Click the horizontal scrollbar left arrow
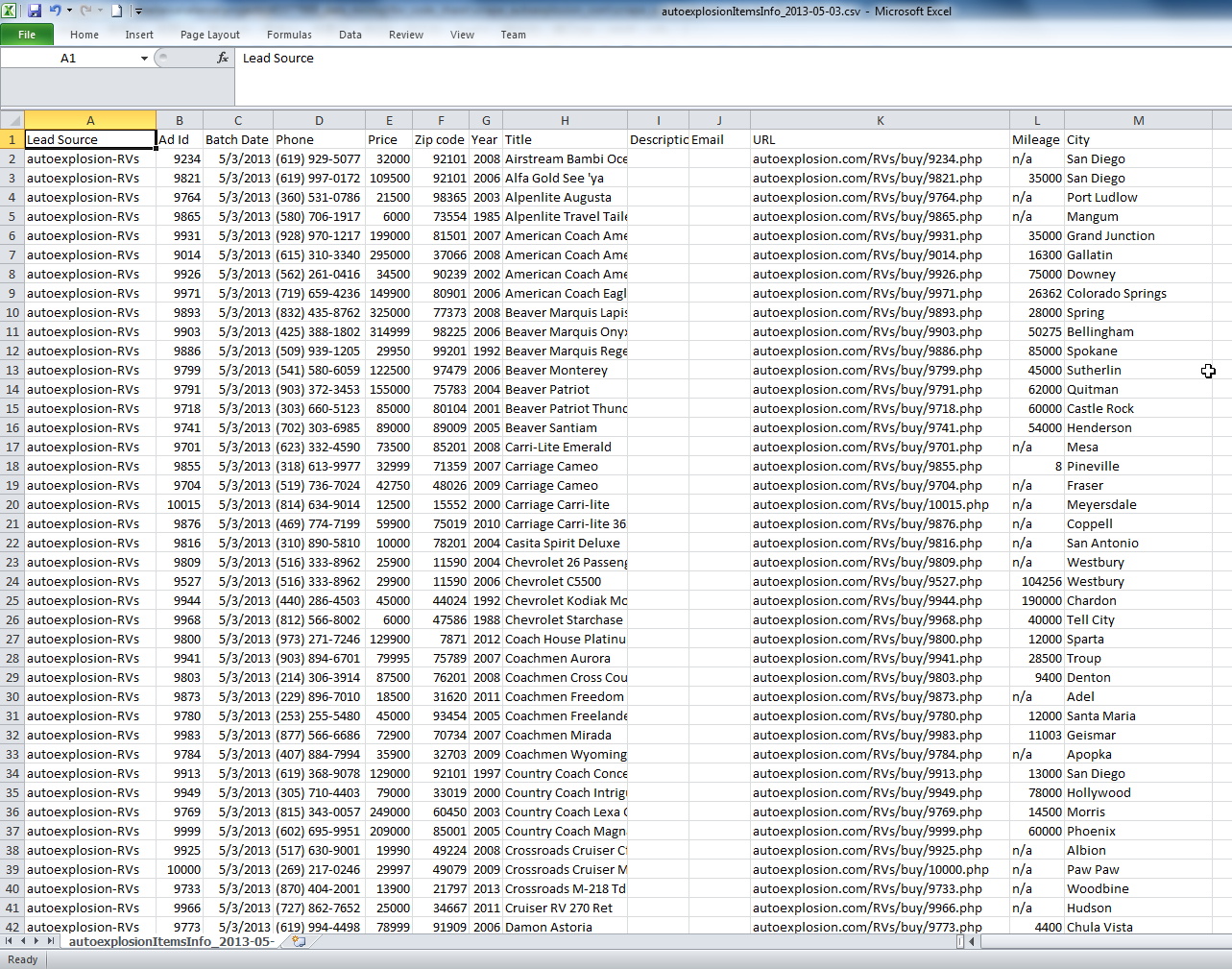1232x969 pixels. [x=972, y=941]
